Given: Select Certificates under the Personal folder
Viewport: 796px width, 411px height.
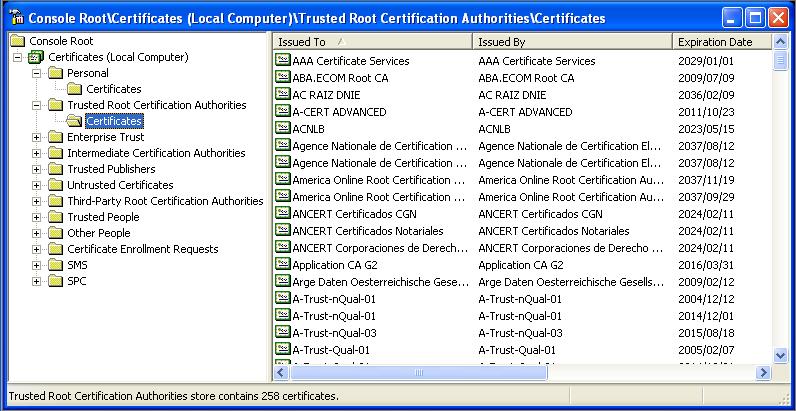Looking at the screenshot, I should pyautogui.click(x=114, y=89).
